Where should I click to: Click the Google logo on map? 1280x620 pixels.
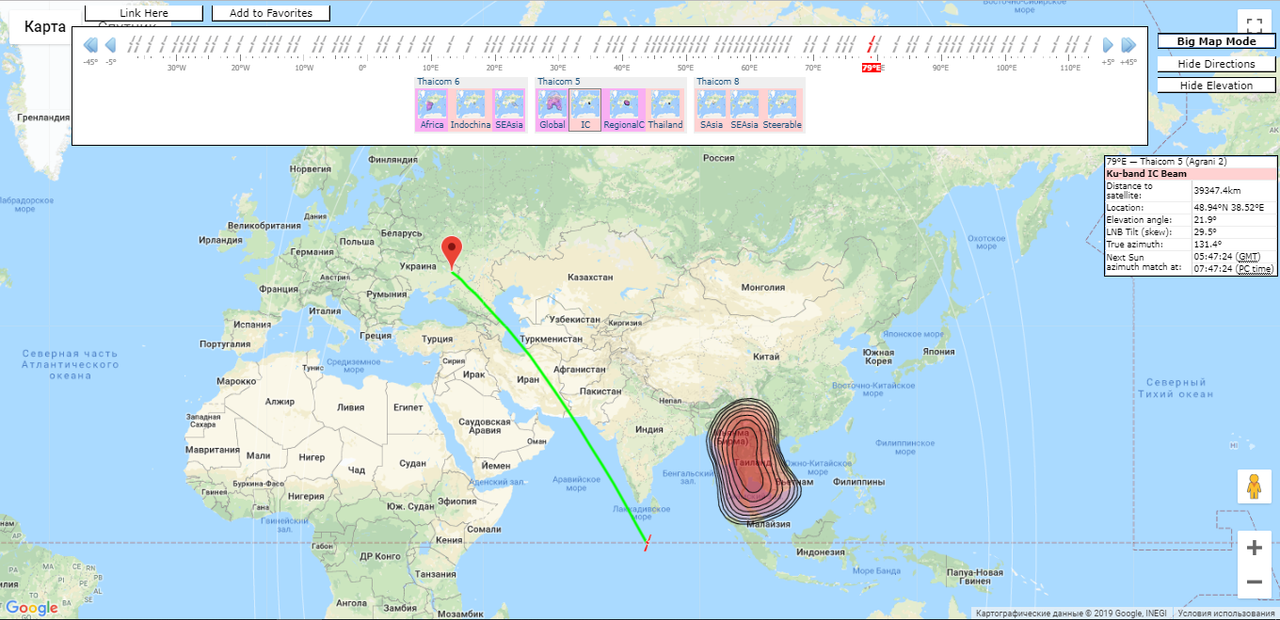click(x=32, y=607)
